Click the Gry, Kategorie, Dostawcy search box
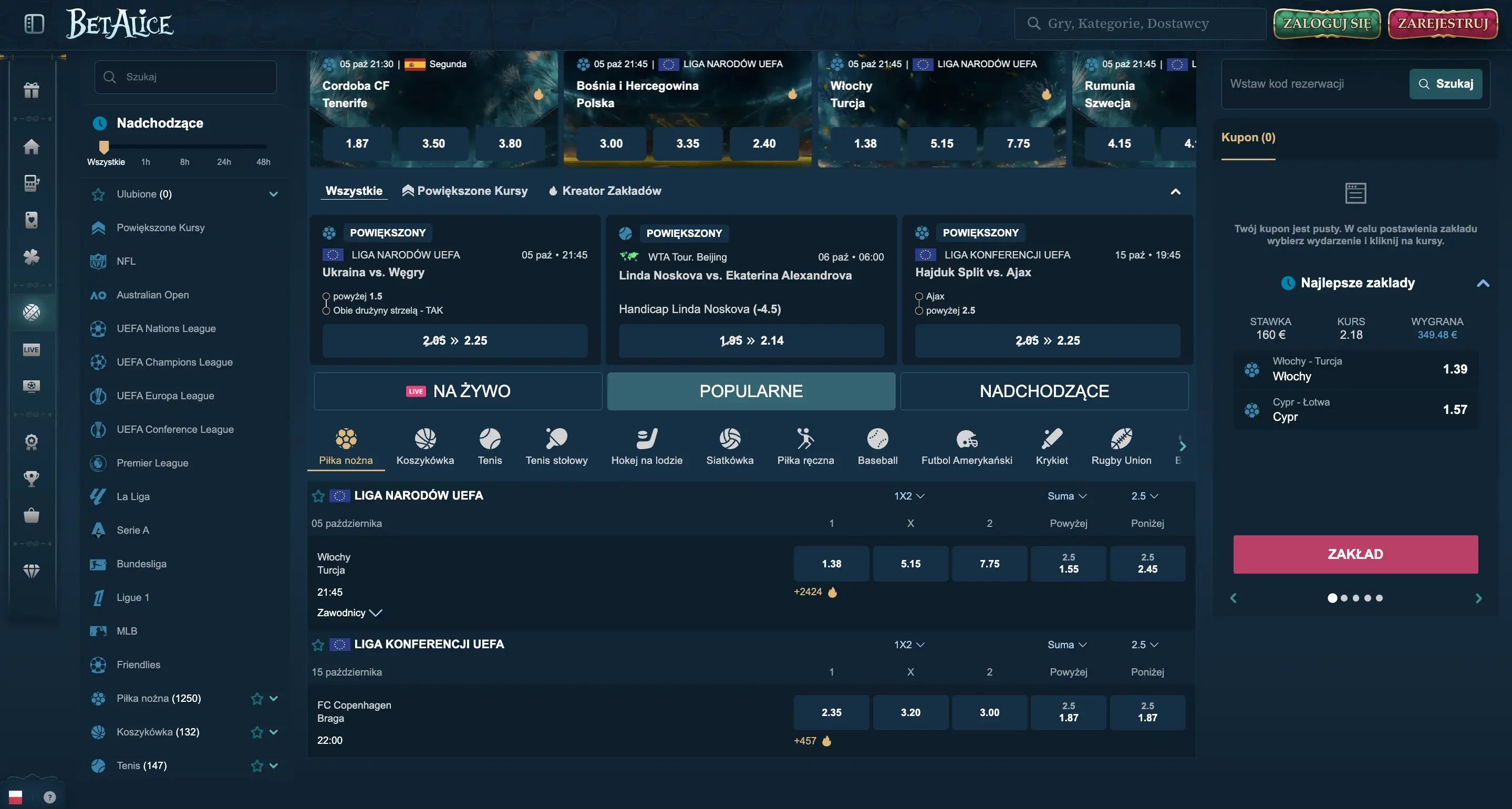Image resolution: width=1512 pixels, height=809 pixels. [1140, 24]
